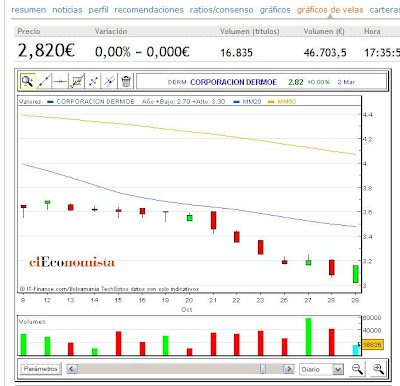The height and width of the screenshot is (386, 400).
Task: Zoom out with the minus magnifier button
Action: coord(357,369)
